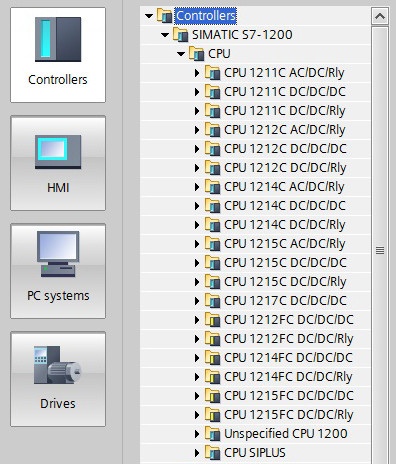396x464 pixels.
Task: Click the vertical scrollbar thumb grip
Action: tap(380, 250)
